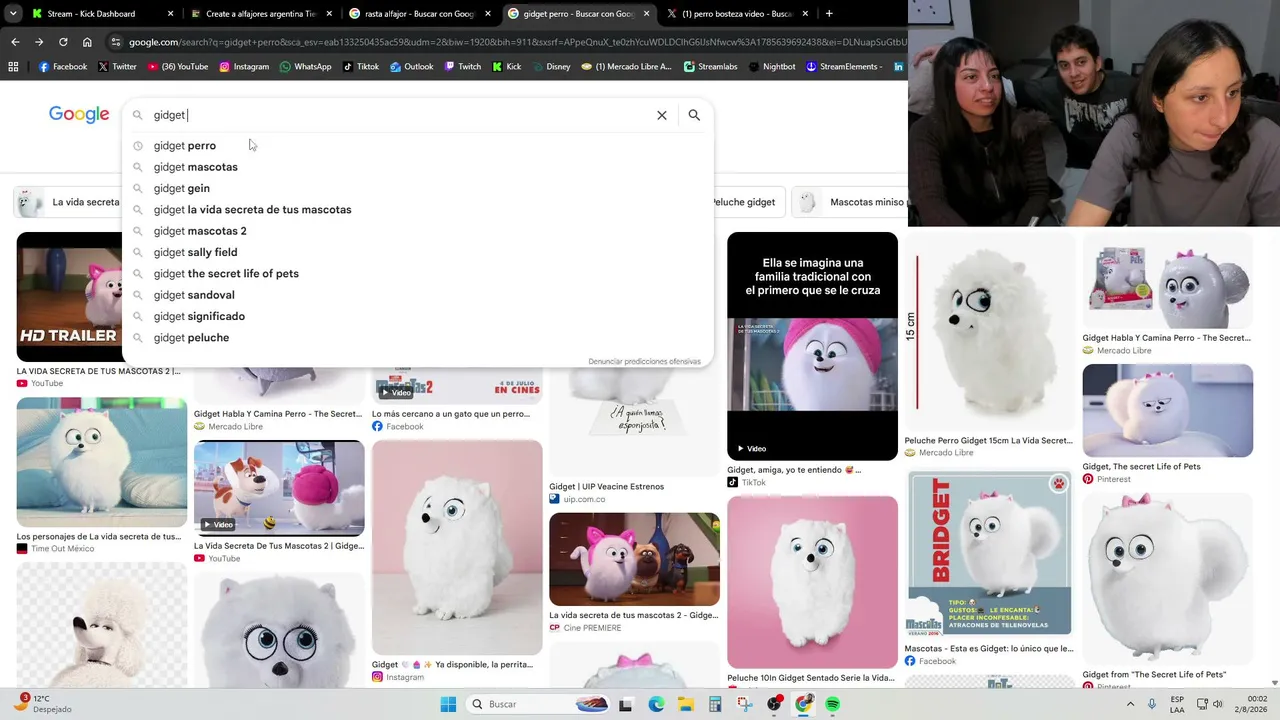Open the Outlook bookmark
Image resolution: width=1280 pixels, height=720 pixels.
point(411,67)
